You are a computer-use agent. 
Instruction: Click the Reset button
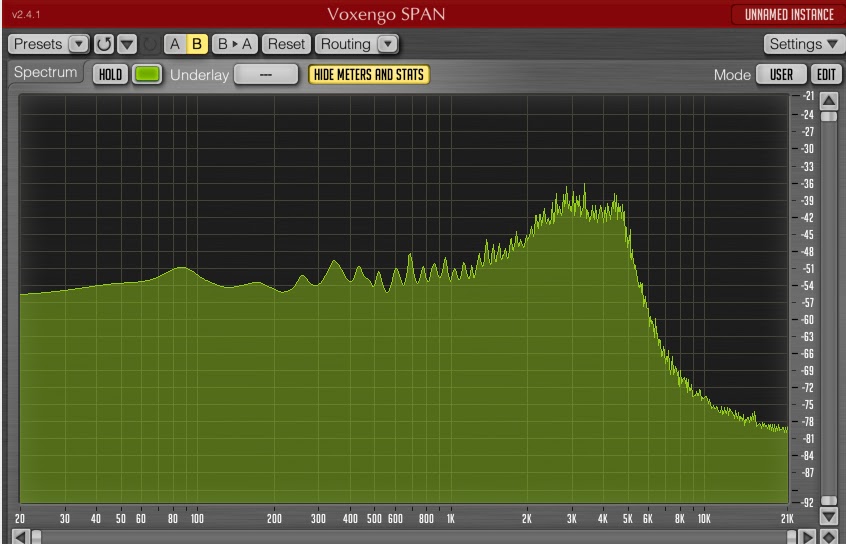(x=286, y=44)
